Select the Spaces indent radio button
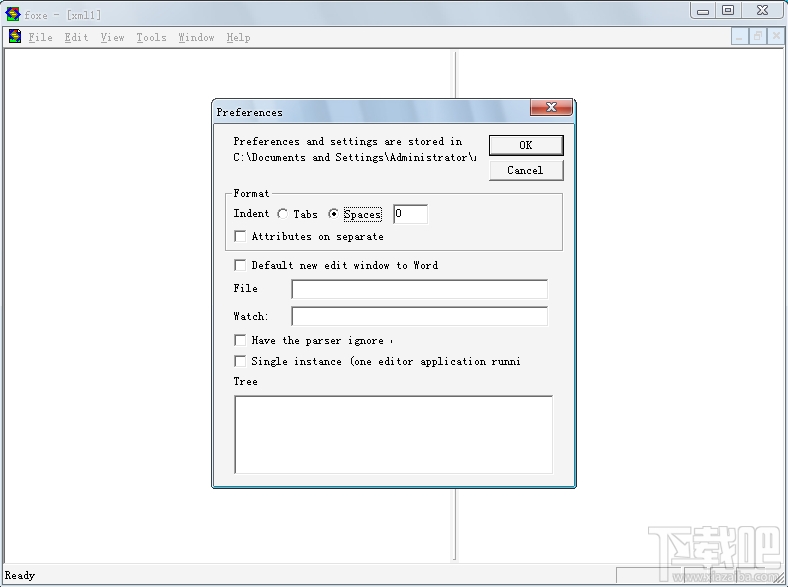788x587 pixels. pos(333,214)
